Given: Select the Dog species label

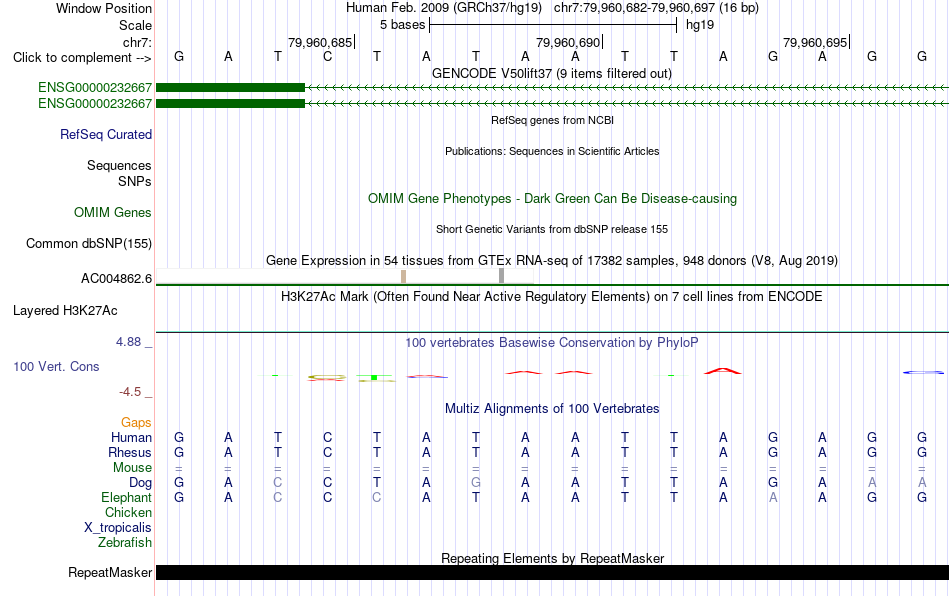Looking at the screenshot, I should click(x=141, y=483).
